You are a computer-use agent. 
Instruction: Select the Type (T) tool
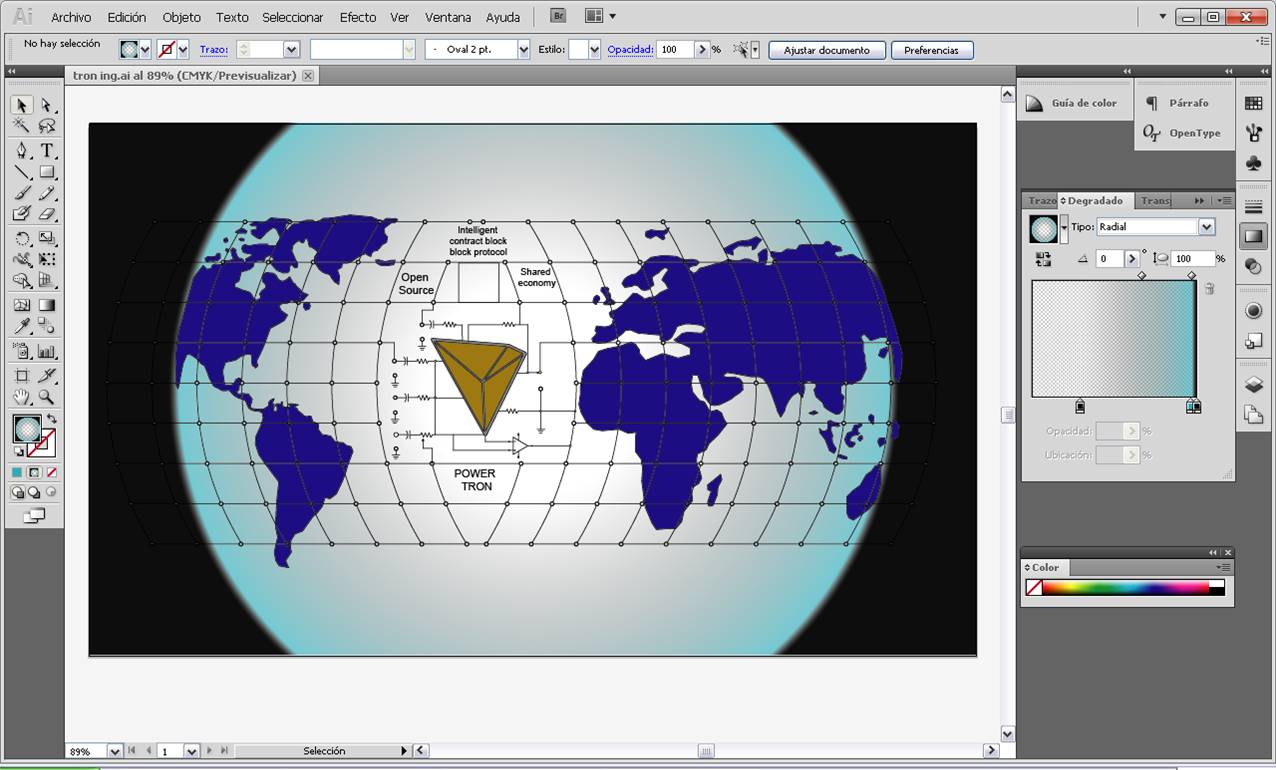[x=46, y=151]
